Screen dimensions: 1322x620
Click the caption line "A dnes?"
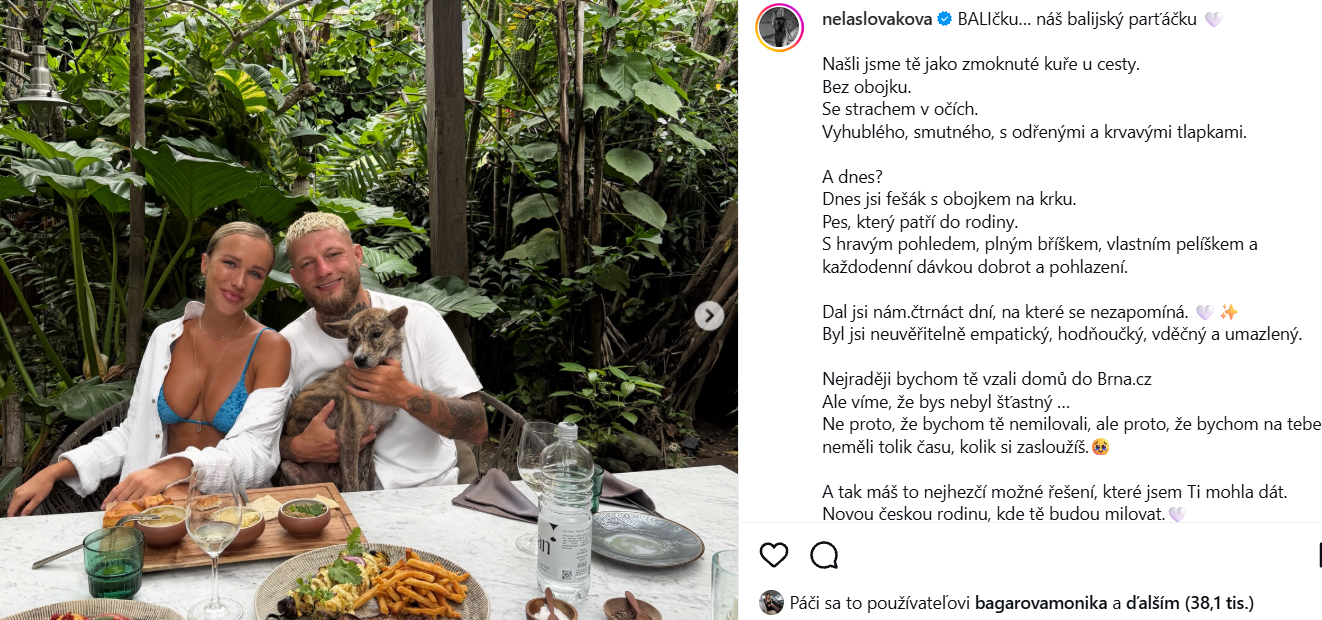click(x=852, y=177)
